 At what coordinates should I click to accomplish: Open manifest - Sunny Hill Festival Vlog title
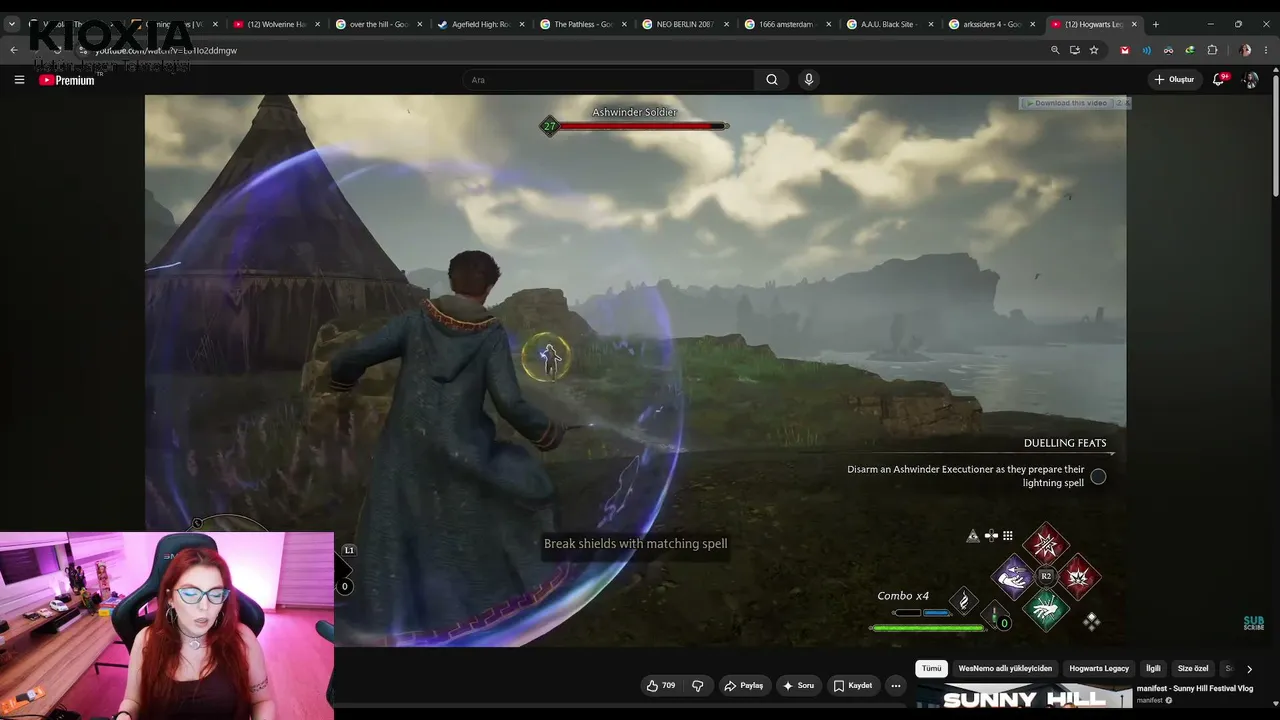pyautogui.click(x=1194, y=689)
